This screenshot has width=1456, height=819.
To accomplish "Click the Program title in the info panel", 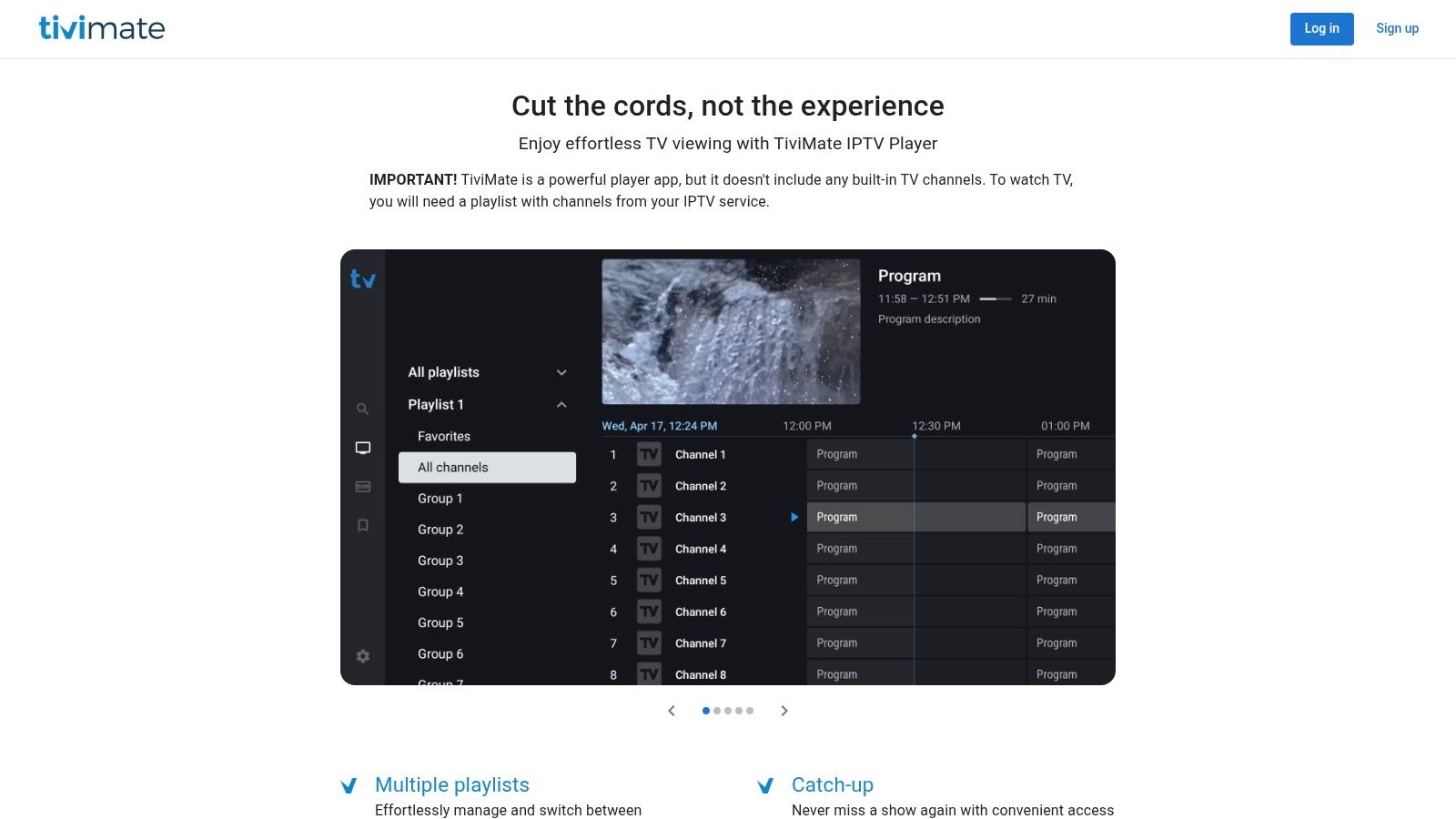I will pos(909,276).
